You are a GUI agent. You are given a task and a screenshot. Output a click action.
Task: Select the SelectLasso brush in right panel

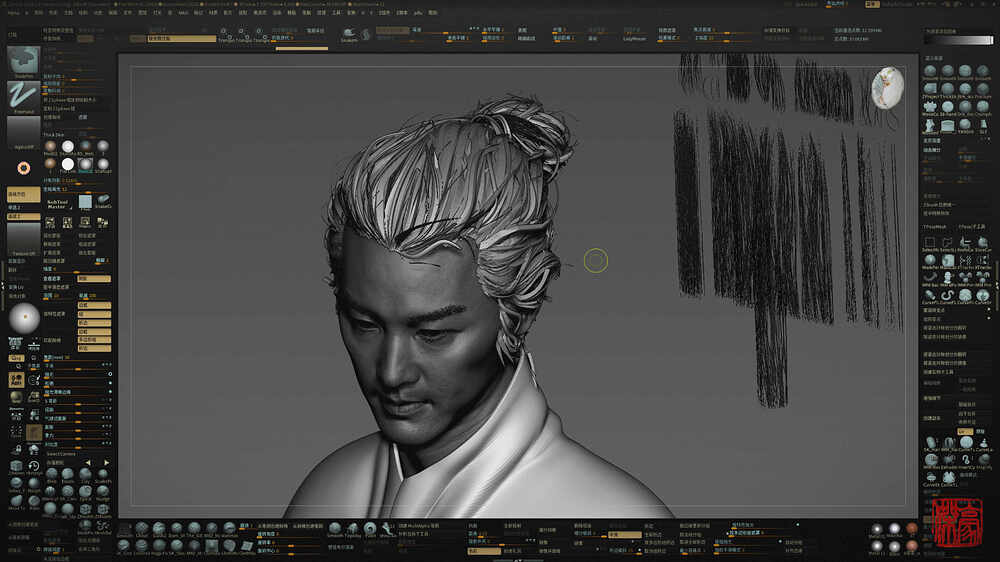pos(948,243)
